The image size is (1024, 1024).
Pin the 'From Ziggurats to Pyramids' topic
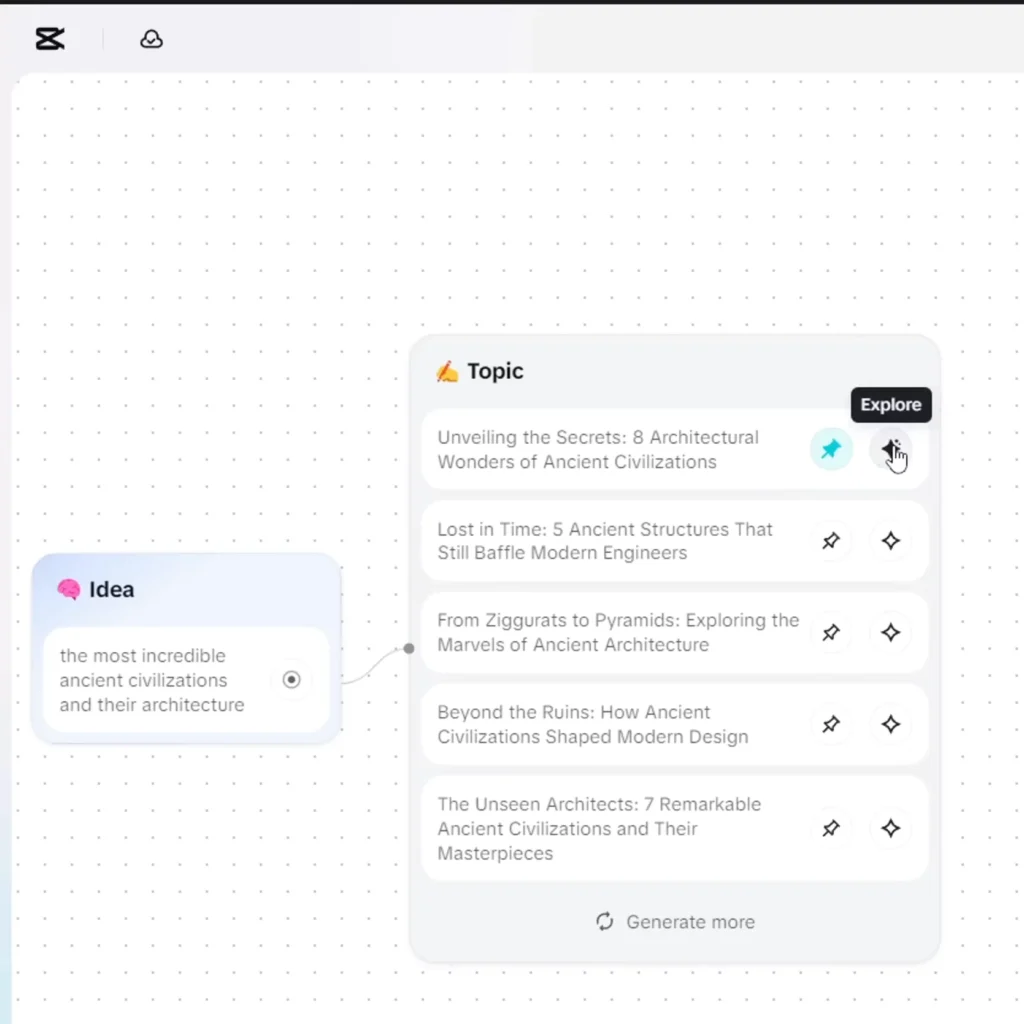pos(831,632)
